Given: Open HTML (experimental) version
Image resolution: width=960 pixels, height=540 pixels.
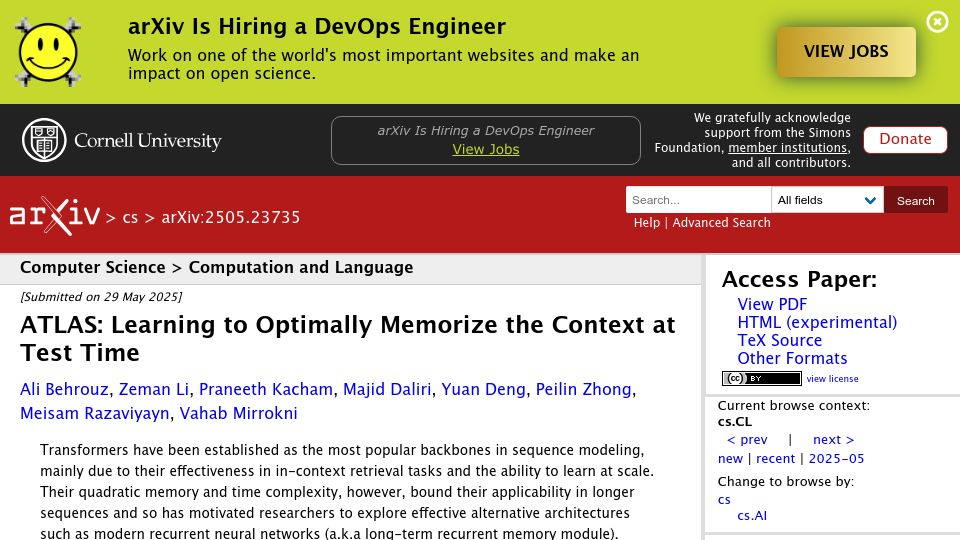Looking at the screenshot, I should click(817, 322).
